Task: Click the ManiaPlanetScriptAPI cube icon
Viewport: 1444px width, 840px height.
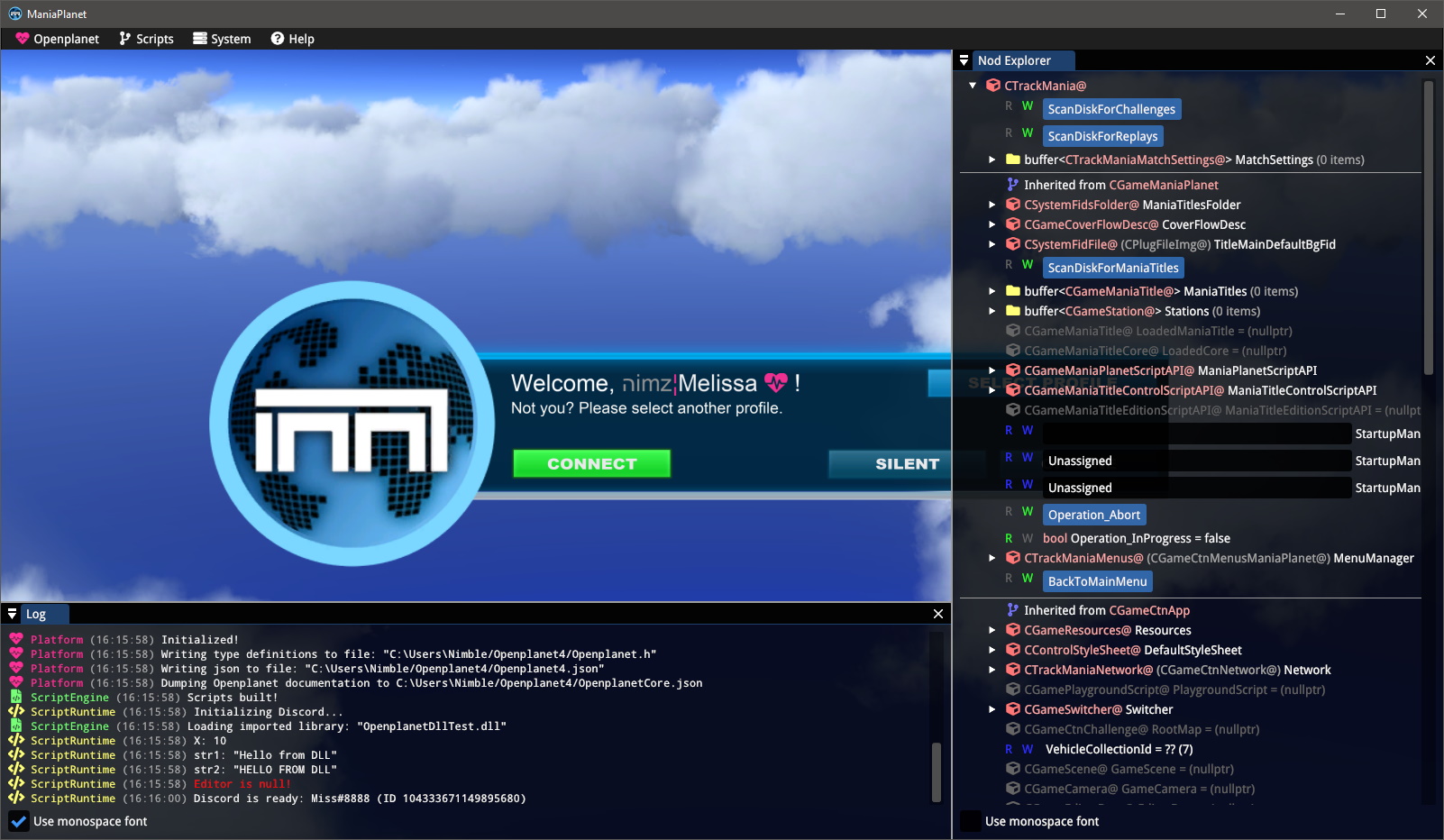Action: pyautogui.click(x=1012, y=370)
